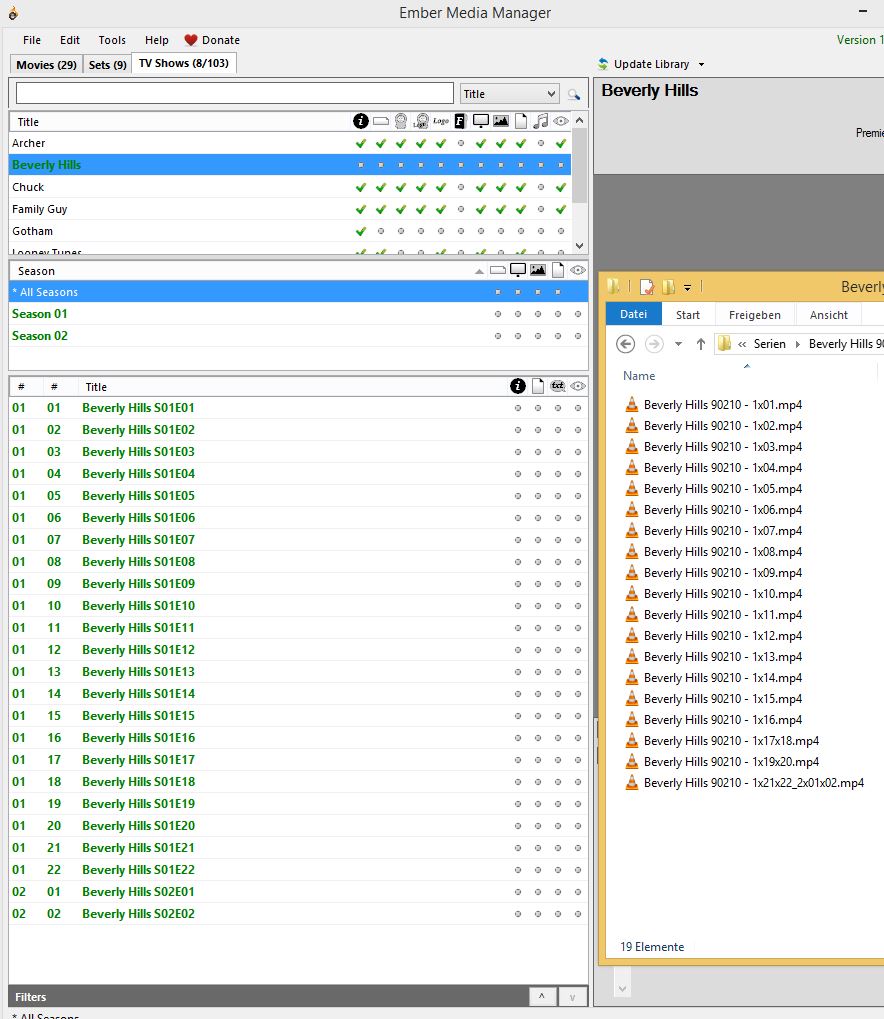
Task: Open the Title search field dropdown
Action: 551,94
